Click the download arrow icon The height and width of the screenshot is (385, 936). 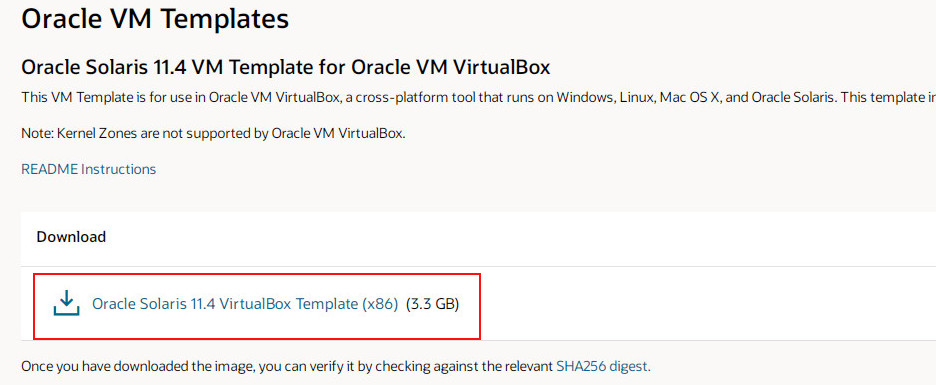(x=66, y=303)
